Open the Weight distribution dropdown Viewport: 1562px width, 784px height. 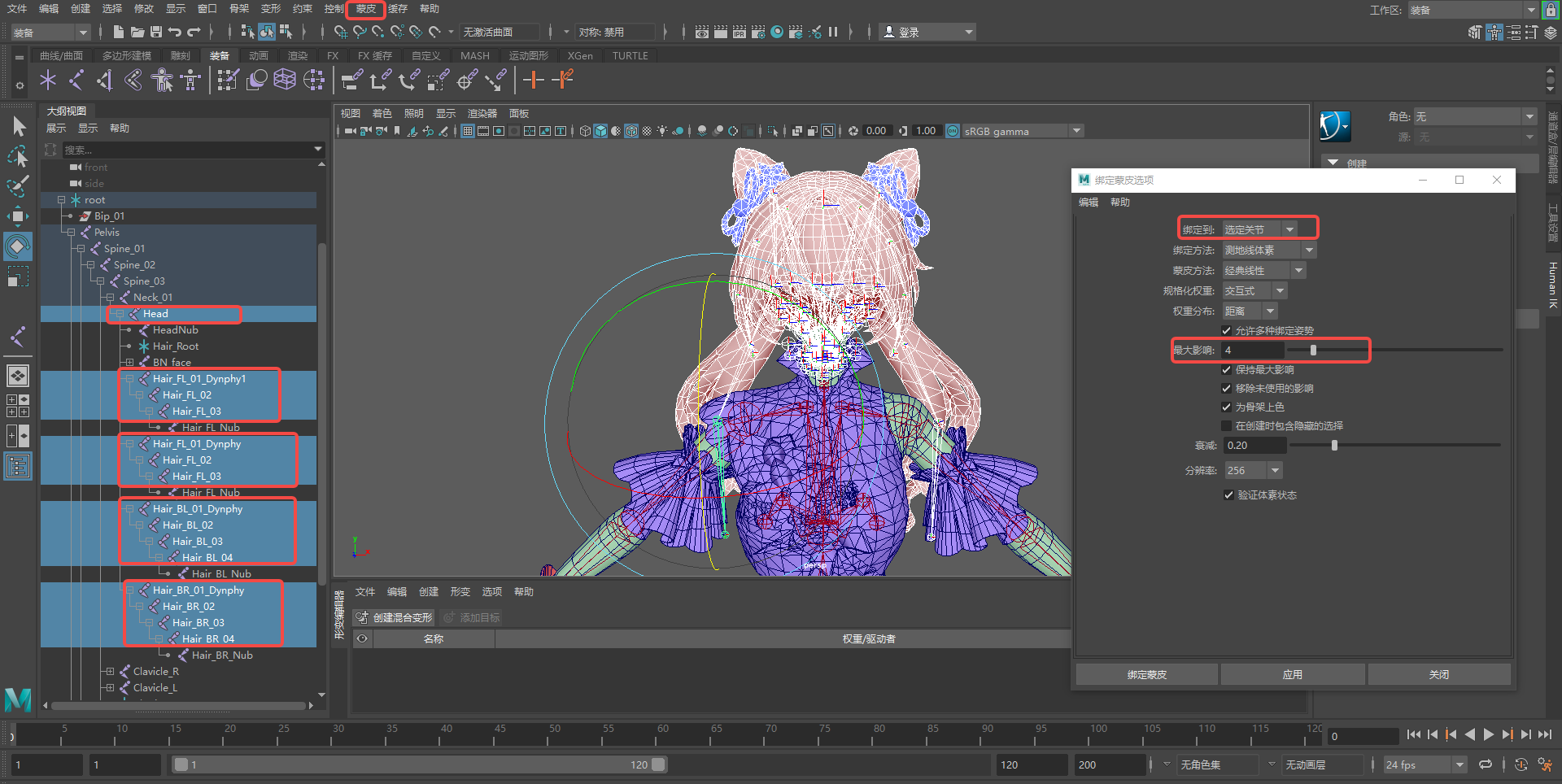coord(1250,311)
